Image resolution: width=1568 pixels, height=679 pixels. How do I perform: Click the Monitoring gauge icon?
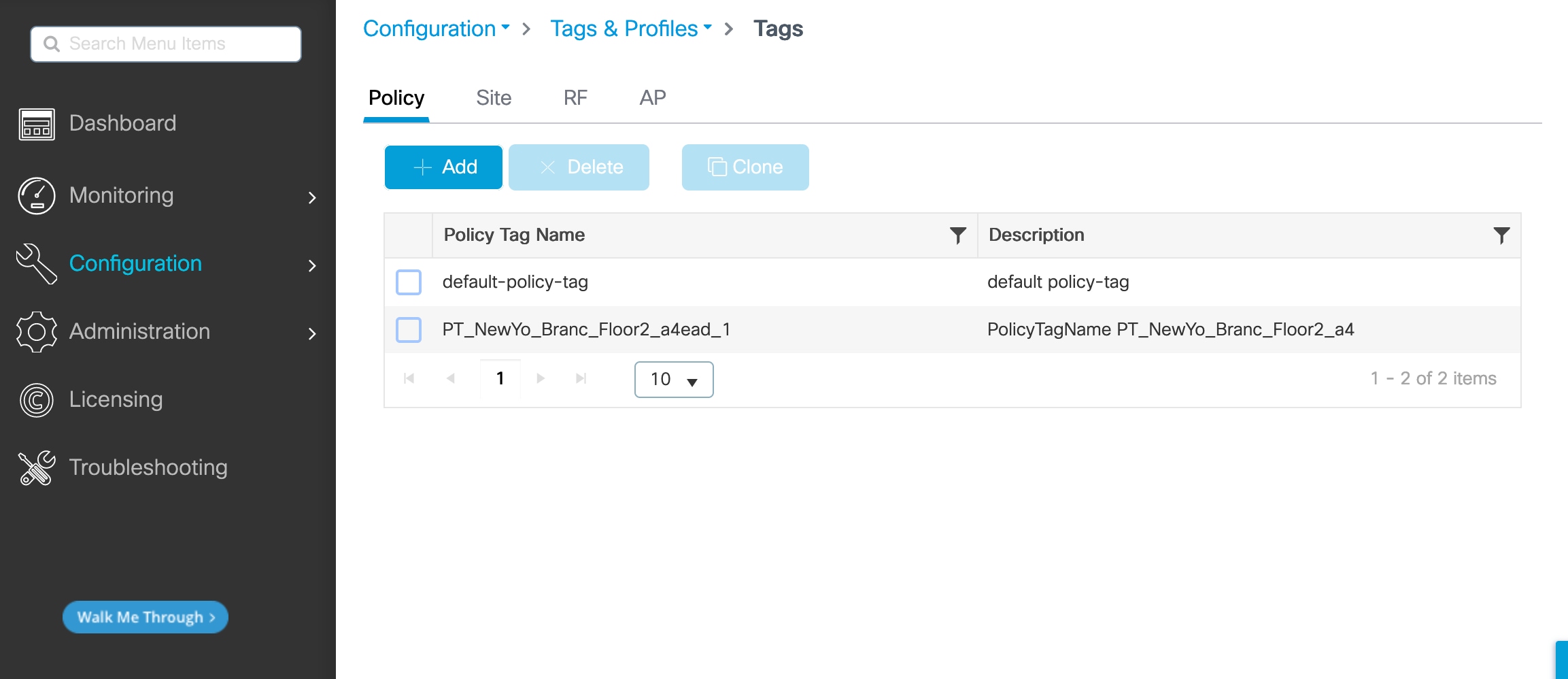[37, 196]
